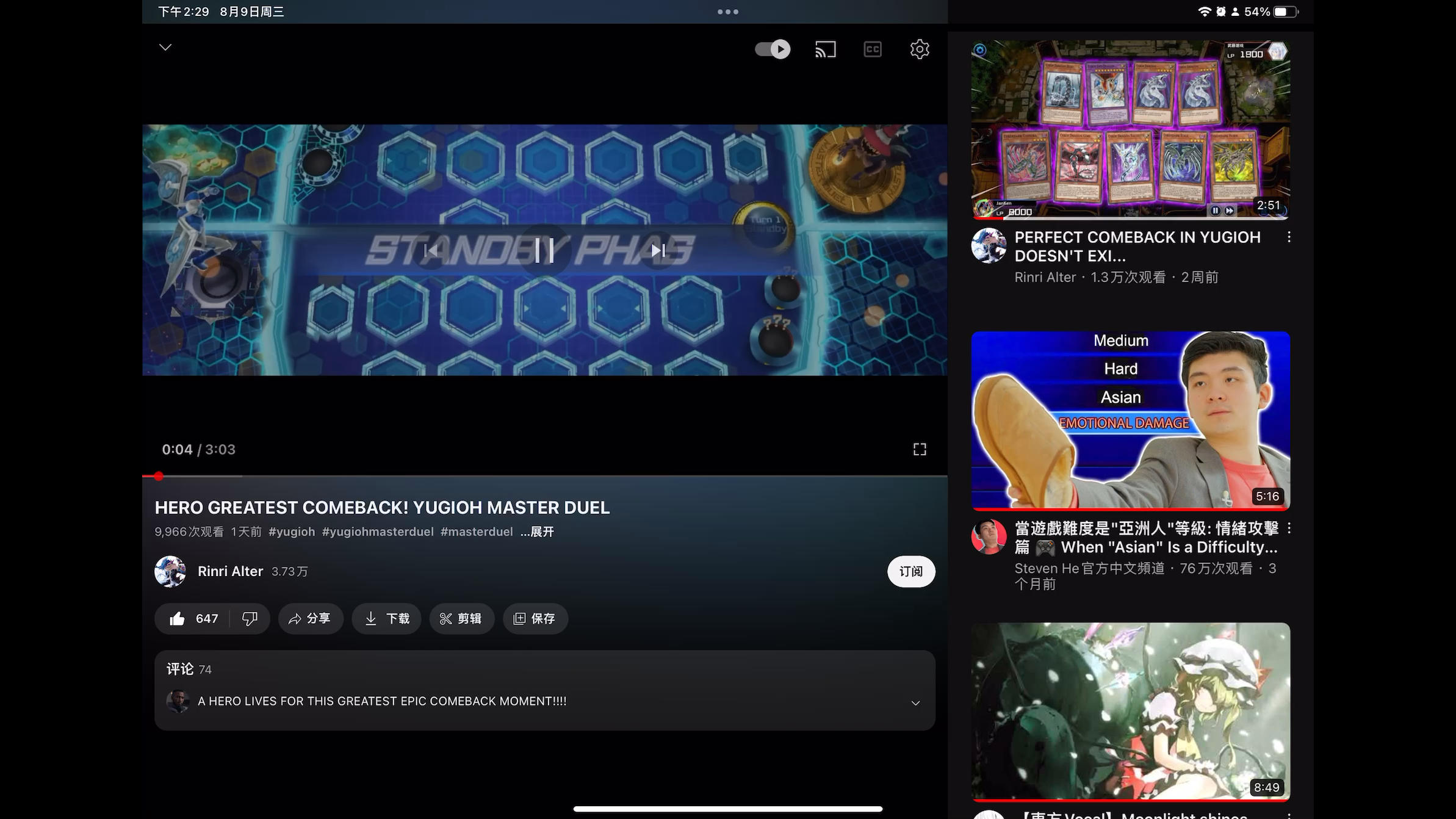
Task: Enter fullscreen with the expand icon
Action: click(919, 450)
